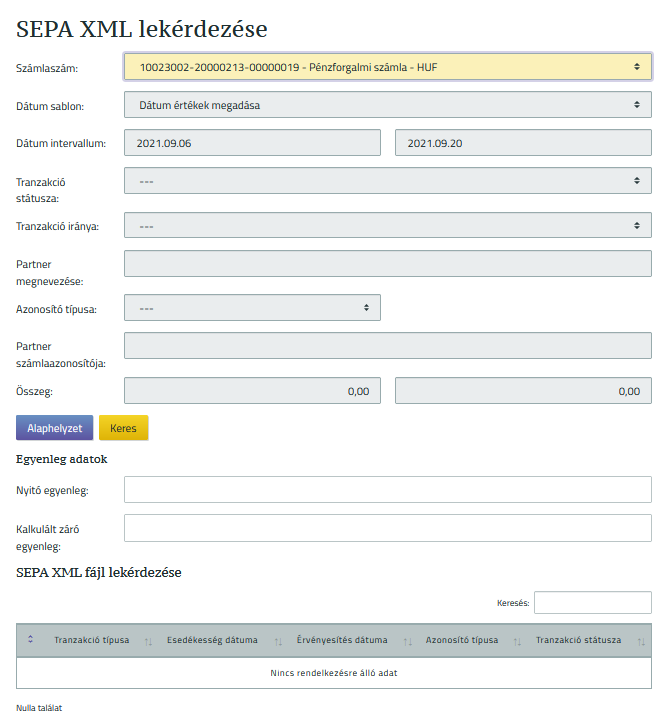Focus the Partner megnevezése input
Viewport: 669px width, 725px height.
[x=387, y=264]
